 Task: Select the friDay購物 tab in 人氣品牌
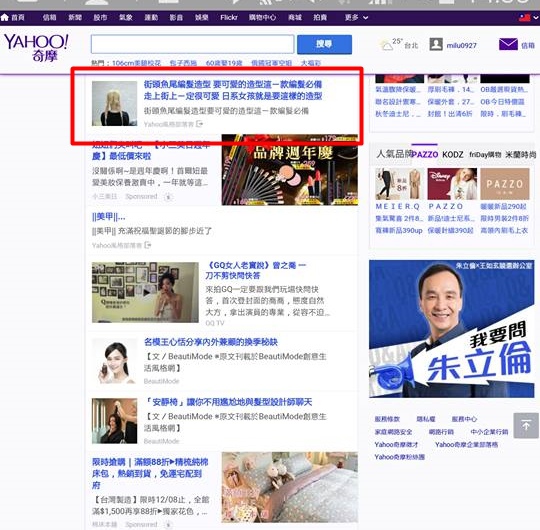(485, 154)
